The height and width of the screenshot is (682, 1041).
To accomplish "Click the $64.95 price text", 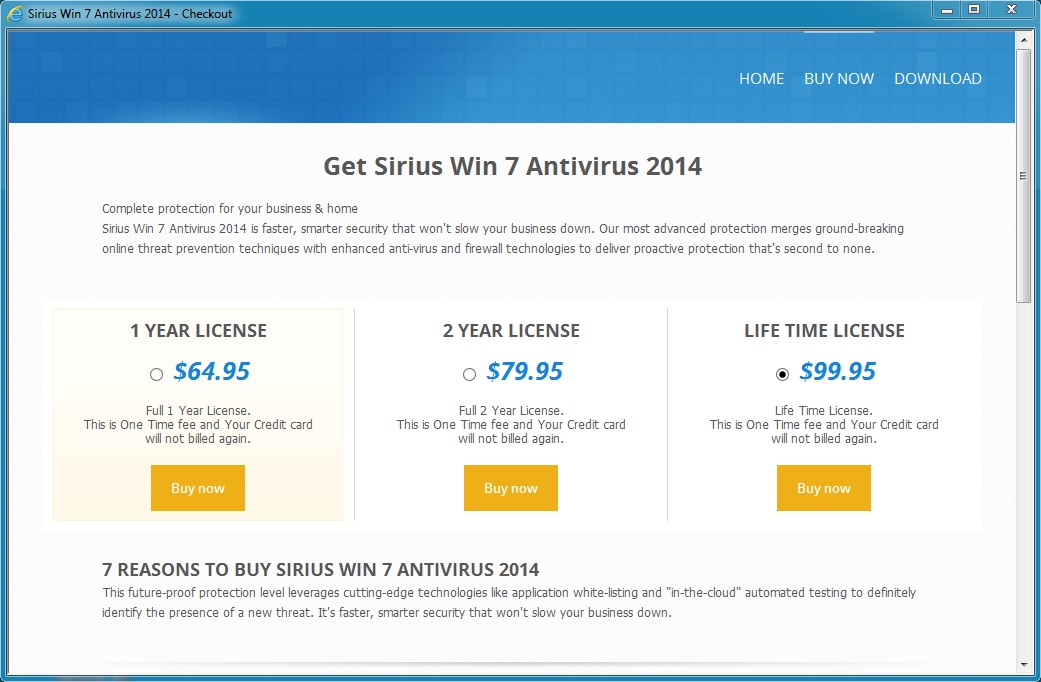I will 211,371.
